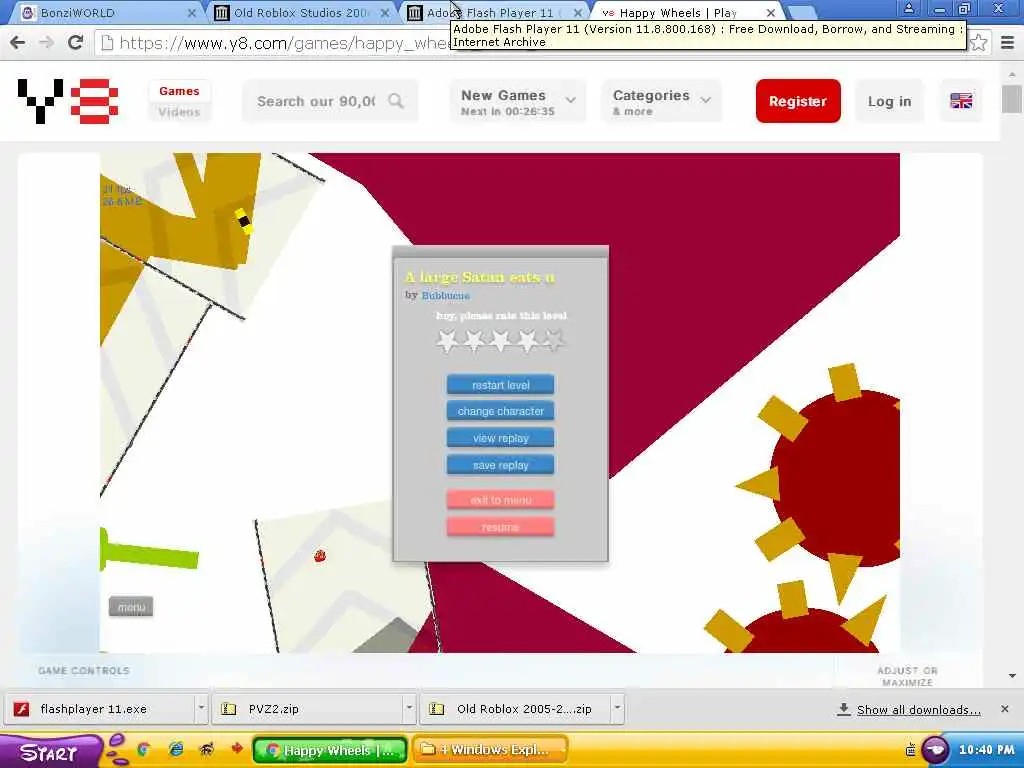Select the Videos tab on Y8

click(x=179, y=112)
